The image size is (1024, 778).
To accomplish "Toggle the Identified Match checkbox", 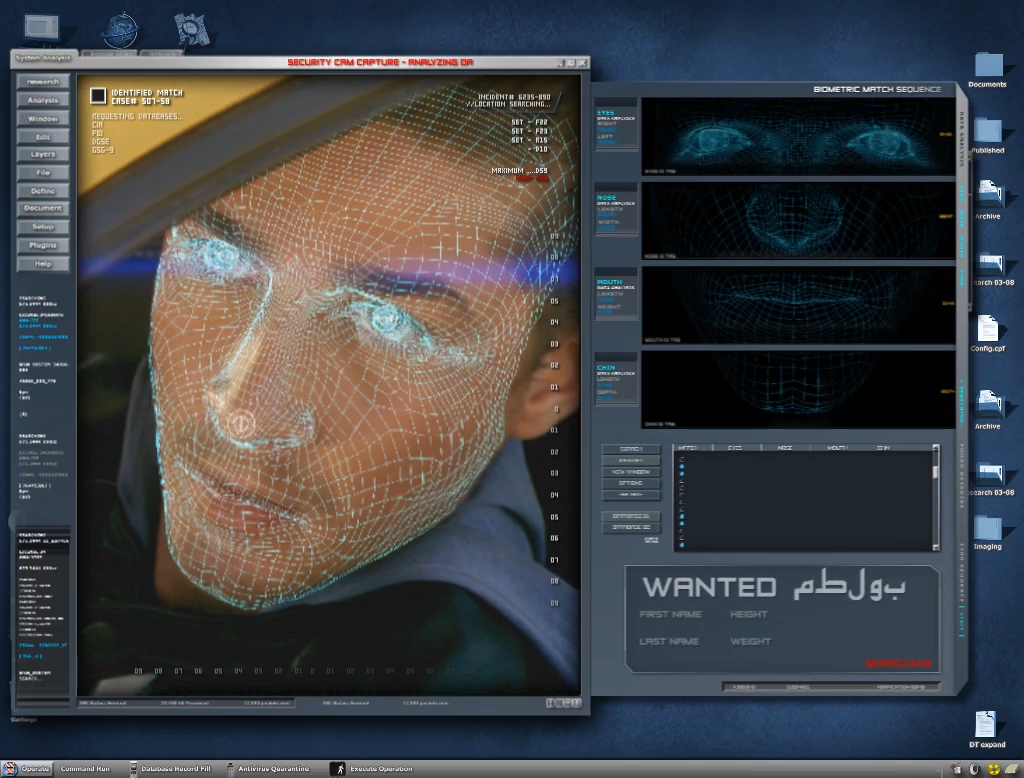I will [98, 96].
